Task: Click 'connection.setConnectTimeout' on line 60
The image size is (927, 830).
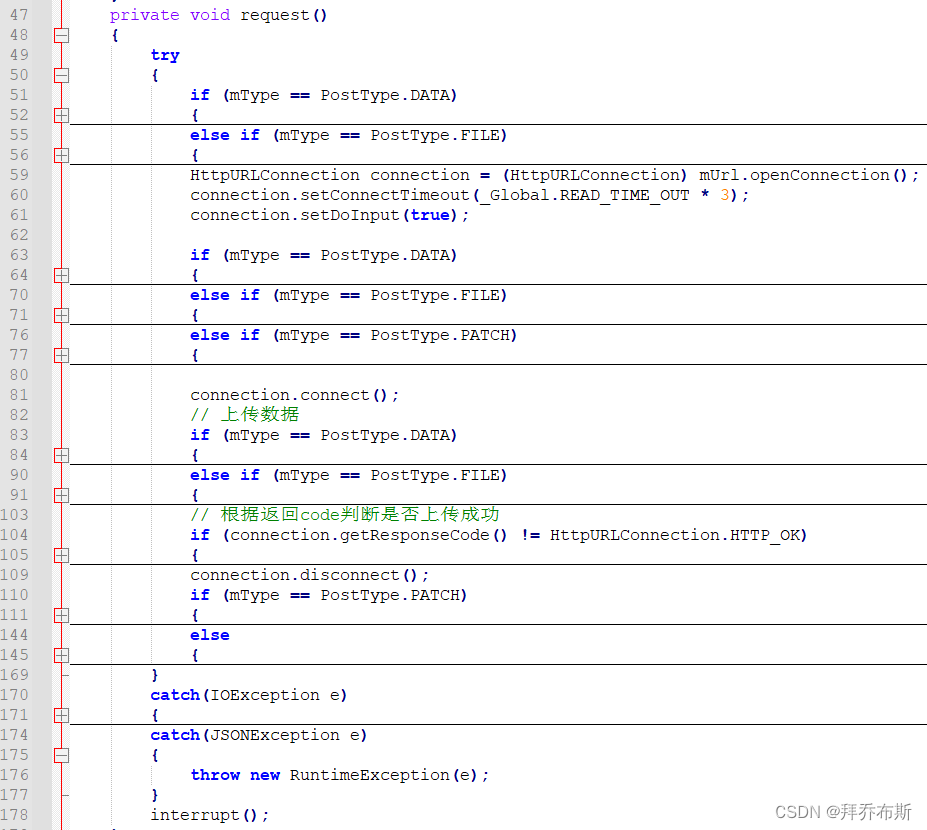Action: (329, 195)
